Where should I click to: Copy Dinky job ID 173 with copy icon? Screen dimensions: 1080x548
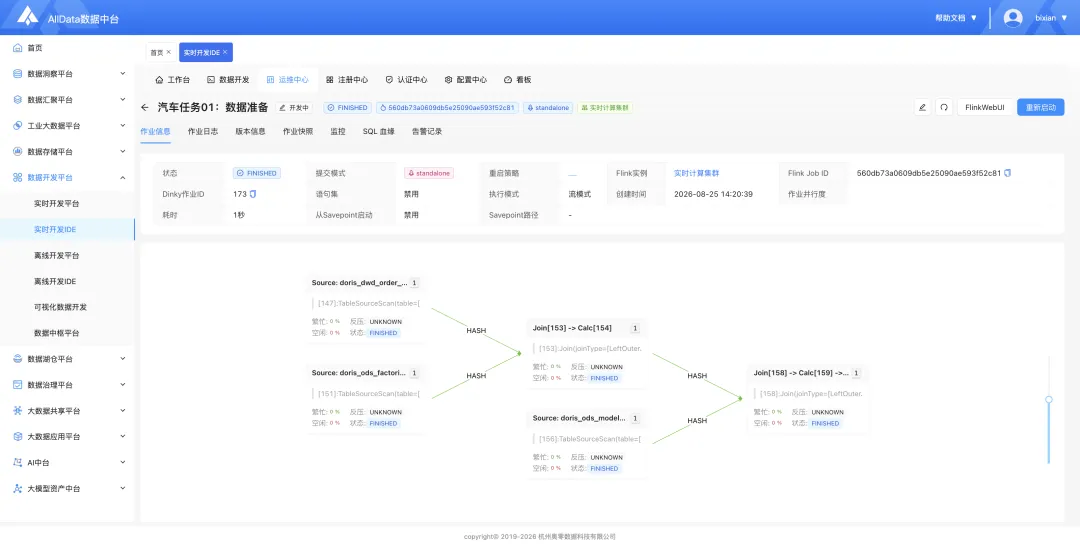point(253,194)
